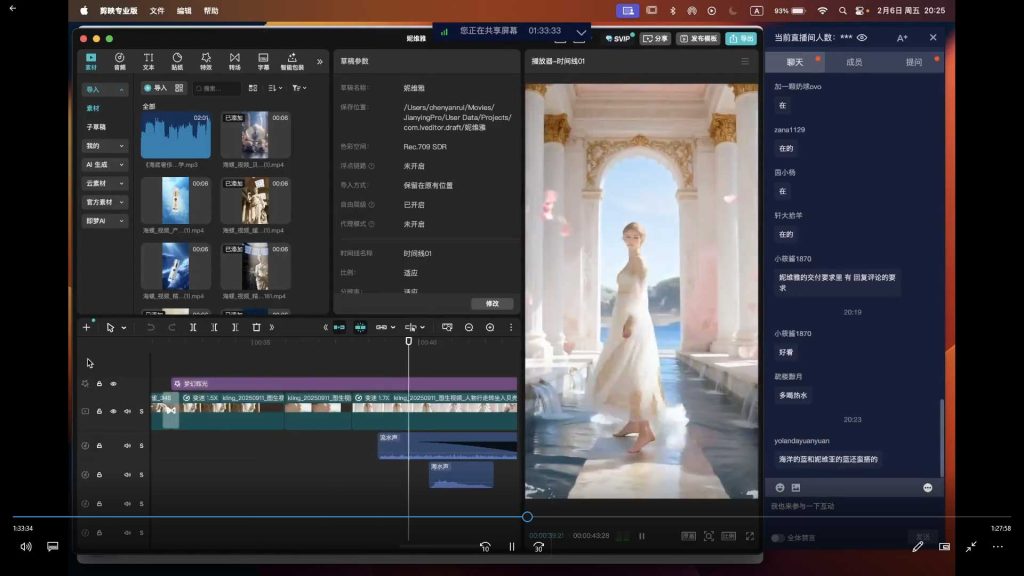The height and width of the screenshot is (576, 1024).
Task: Open the 转场 transitions panel icon
Action: point(234,61)
